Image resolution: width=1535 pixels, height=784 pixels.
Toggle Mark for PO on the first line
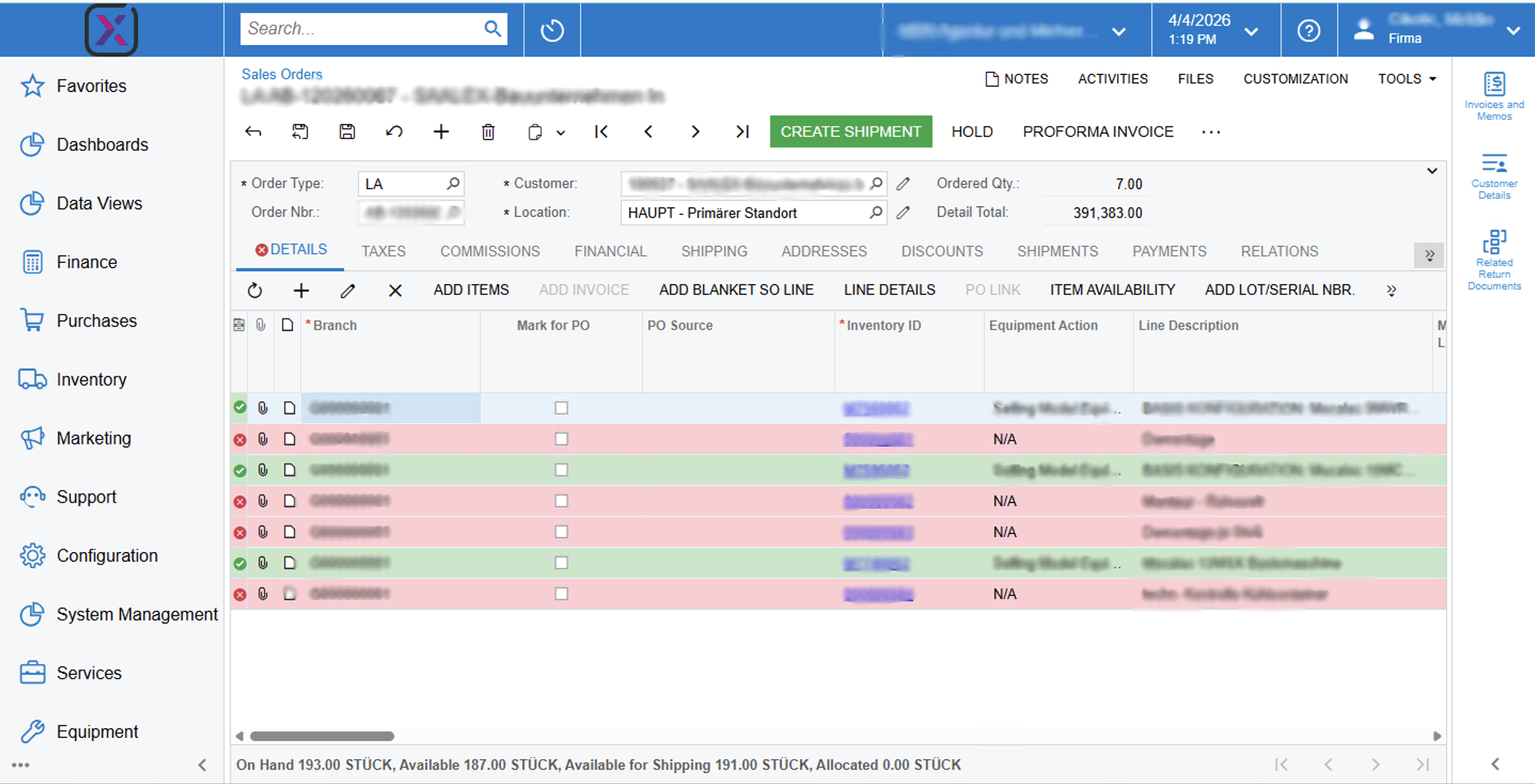tap(561, 408)
